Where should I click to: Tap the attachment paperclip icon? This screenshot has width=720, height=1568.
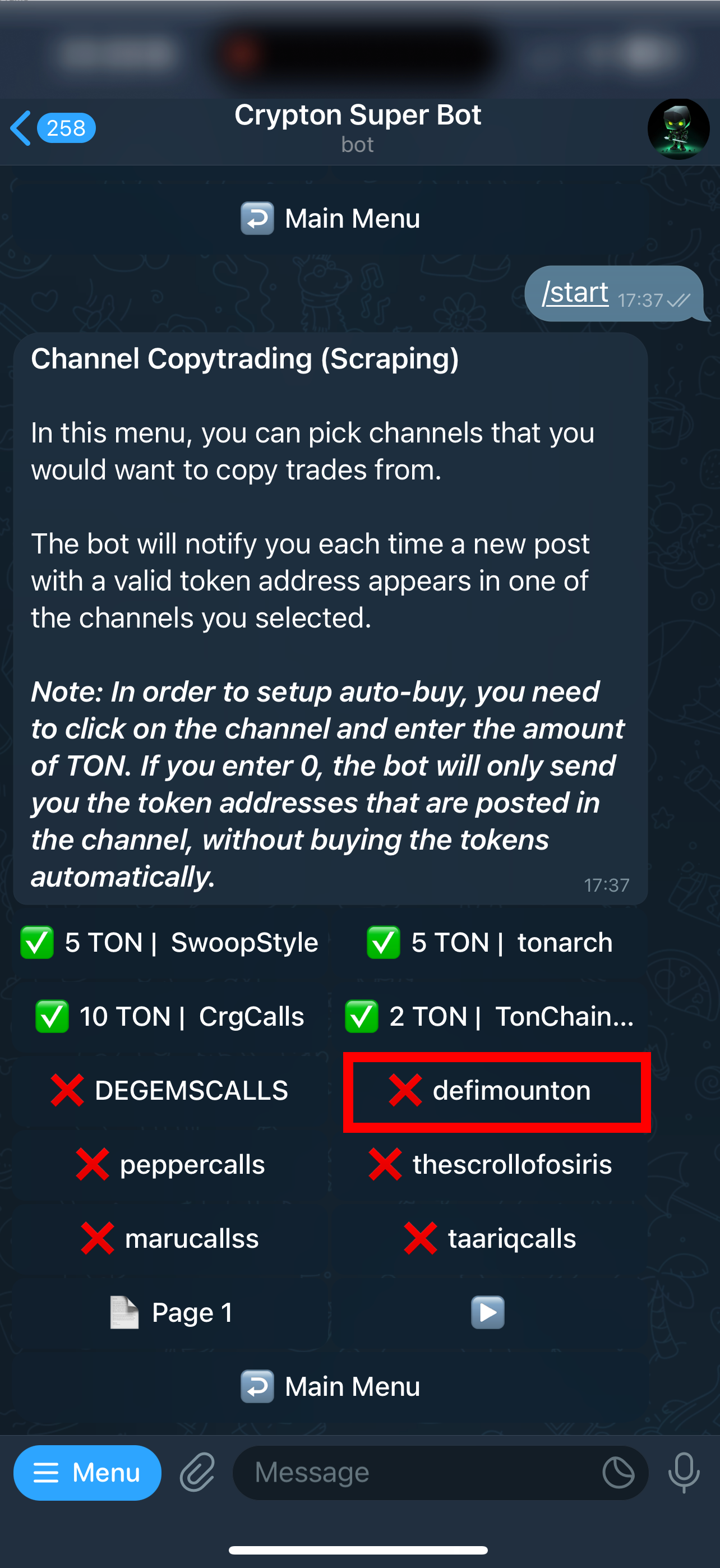197,1472
